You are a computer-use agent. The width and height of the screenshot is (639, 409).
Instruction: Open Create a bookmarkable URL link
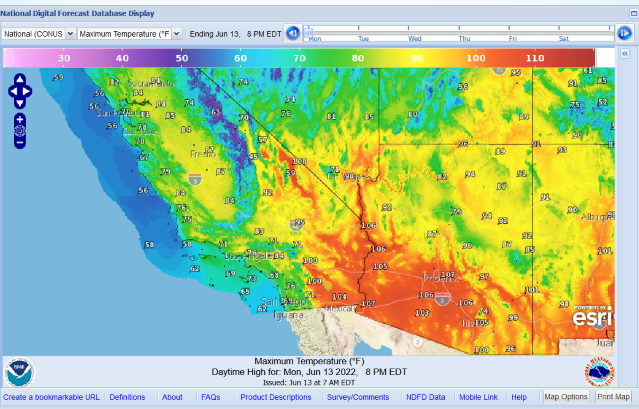tap(51, 397)
